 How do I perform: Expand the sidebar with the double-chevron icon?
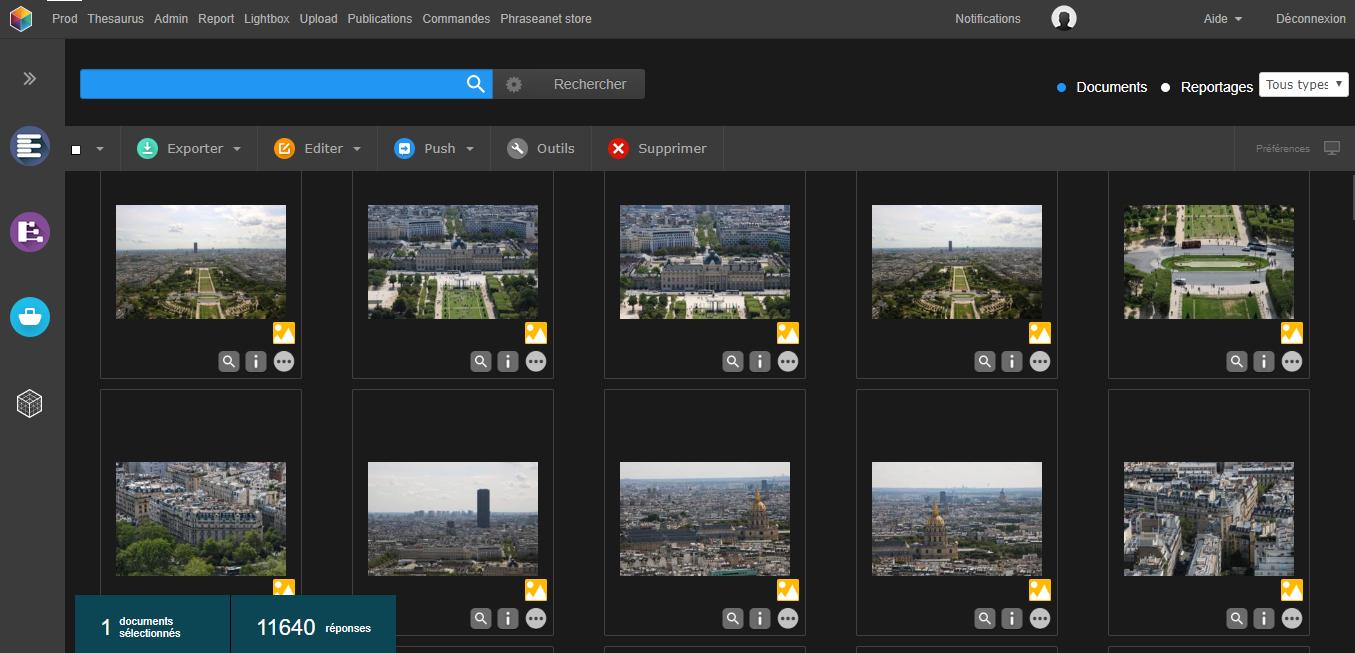(30, 79)
